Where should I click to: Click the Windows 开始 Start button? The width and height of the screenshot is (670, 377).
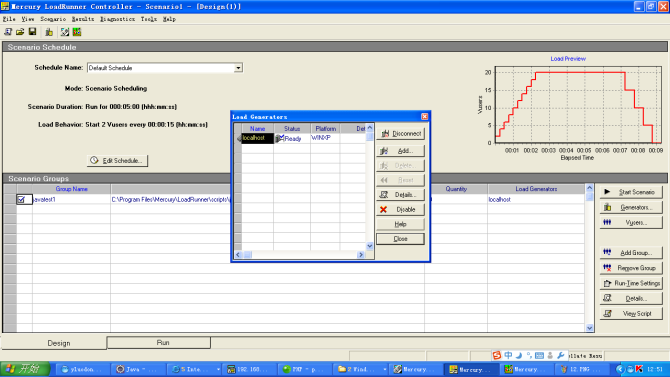pyautogui.click(x=25, y=369)
